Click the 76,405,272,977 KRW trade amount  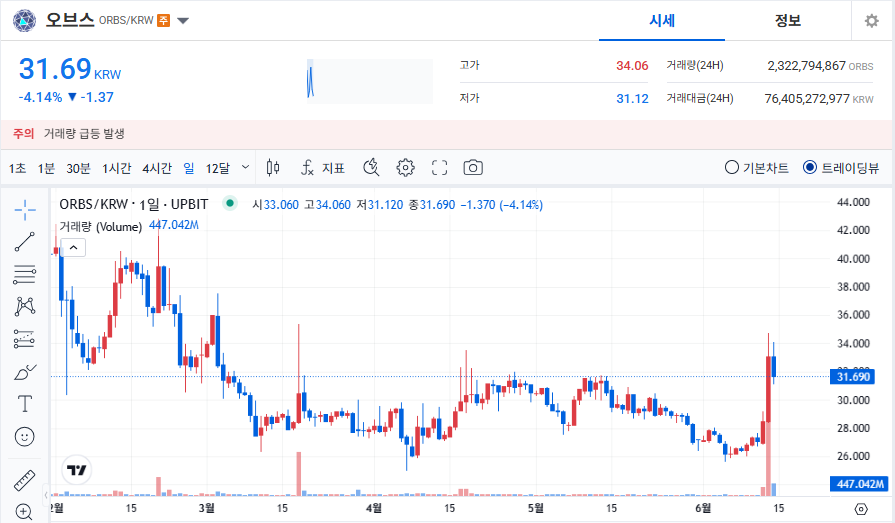(x=819, y=99)
